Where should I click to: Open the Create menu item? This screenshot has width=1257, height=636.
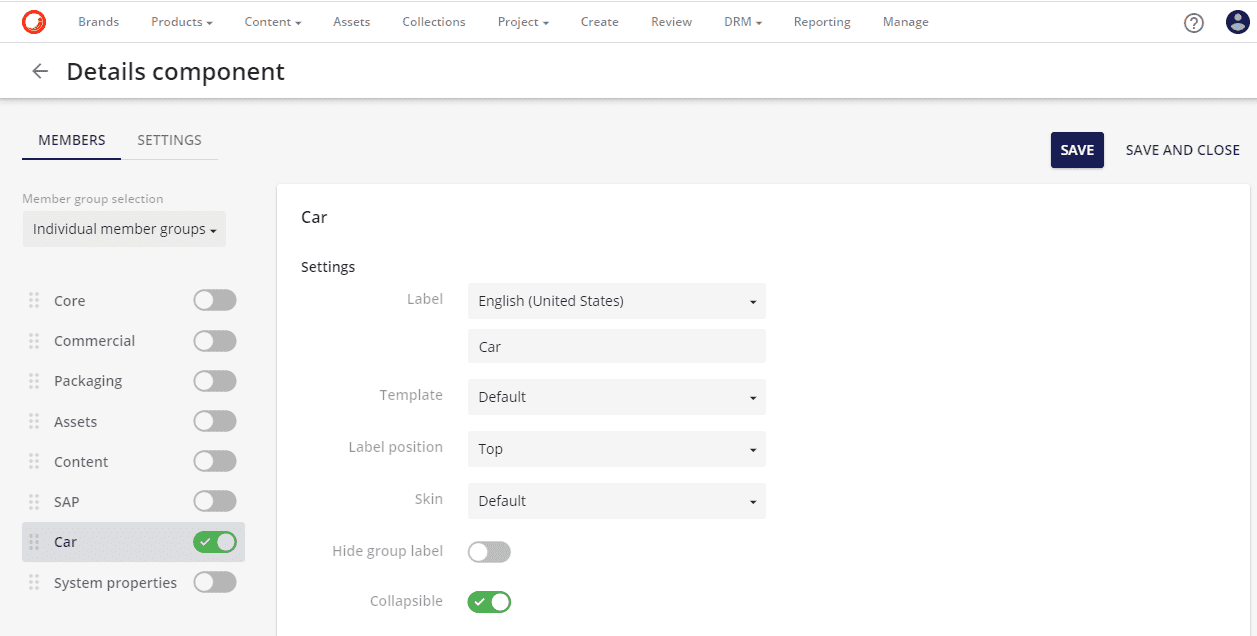tap(600, 22)
